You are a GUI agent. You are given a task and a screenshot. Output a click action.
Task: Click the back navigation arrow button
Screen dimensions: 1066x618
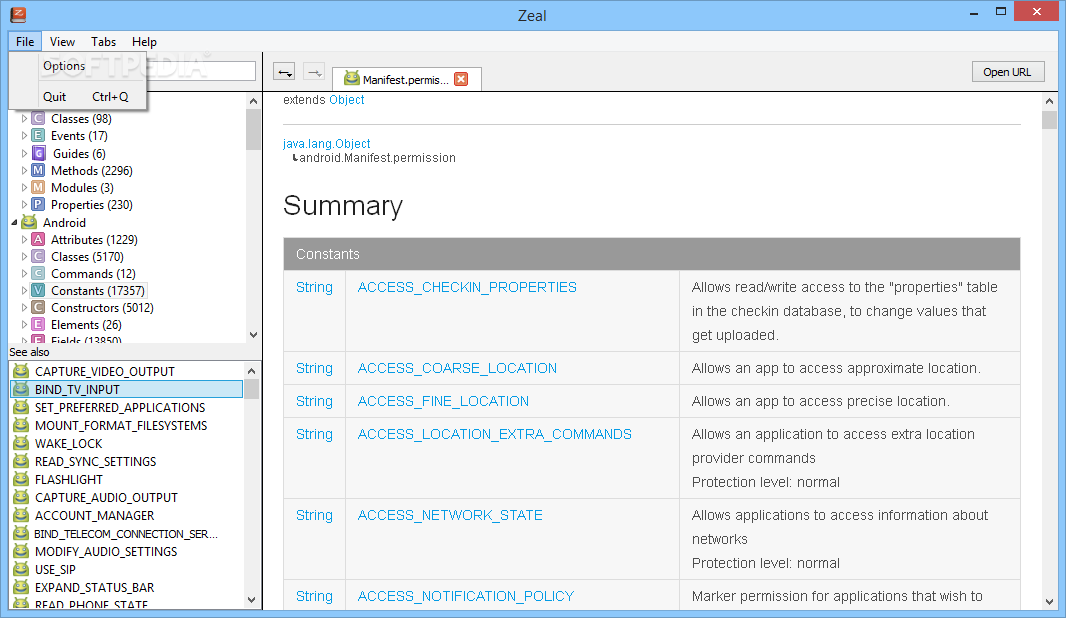click(284, 72)
